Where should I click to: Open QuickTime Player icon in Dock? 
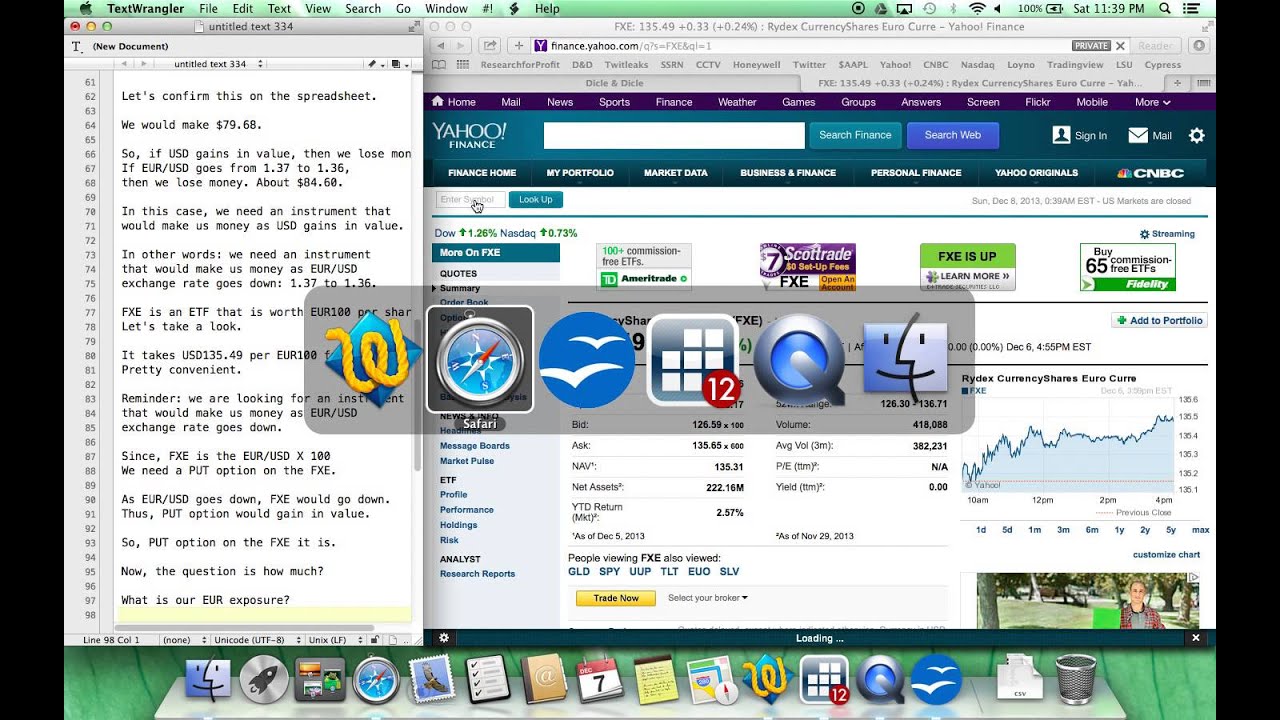(x=881, y=681)
